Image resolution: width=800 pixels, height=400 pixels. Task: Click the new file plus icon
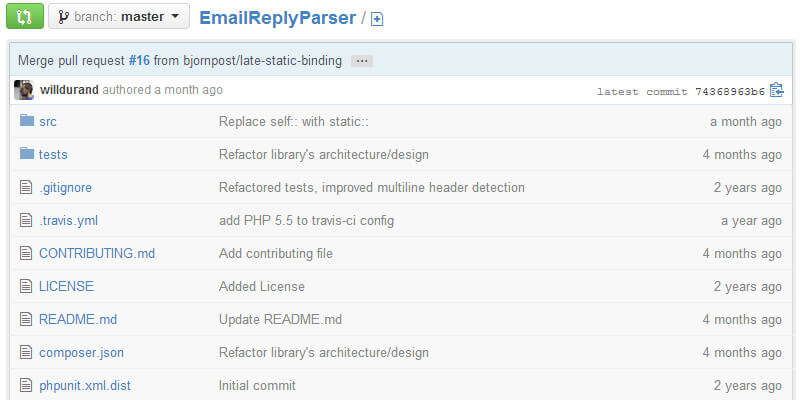point(377,18)
